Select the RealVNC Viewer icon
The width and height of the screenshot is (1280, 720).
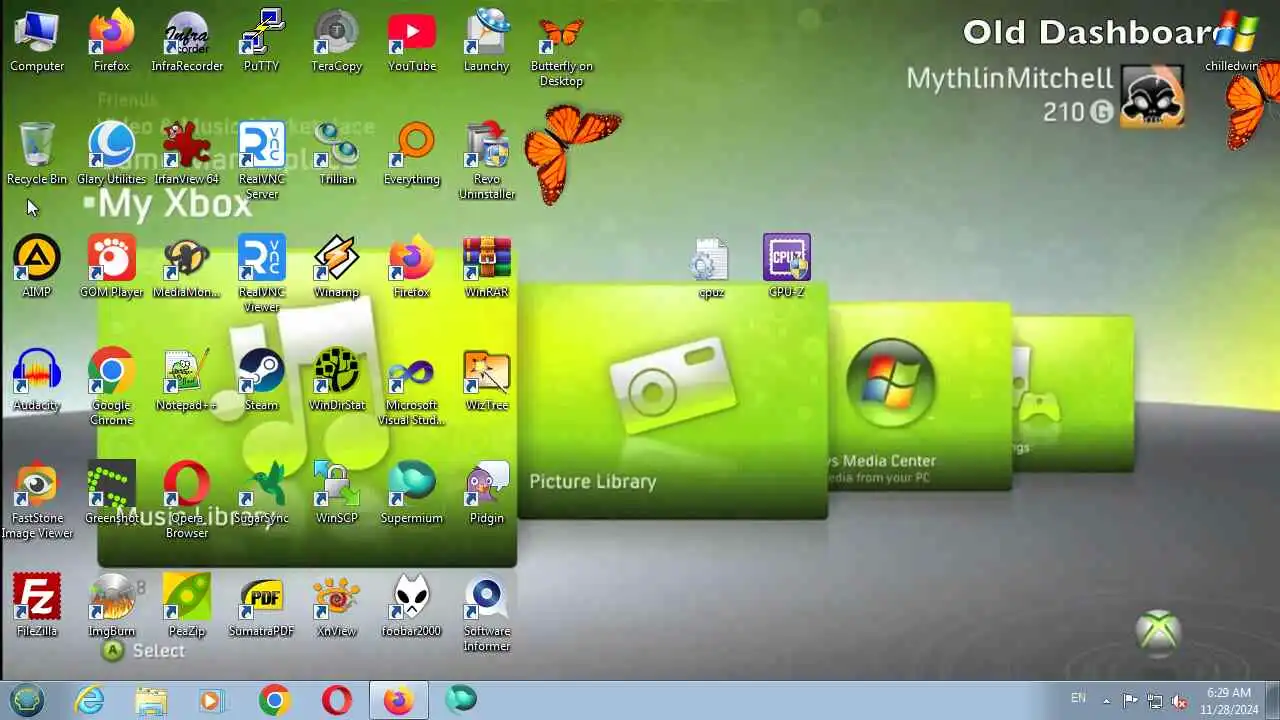(x=261, y=274)
